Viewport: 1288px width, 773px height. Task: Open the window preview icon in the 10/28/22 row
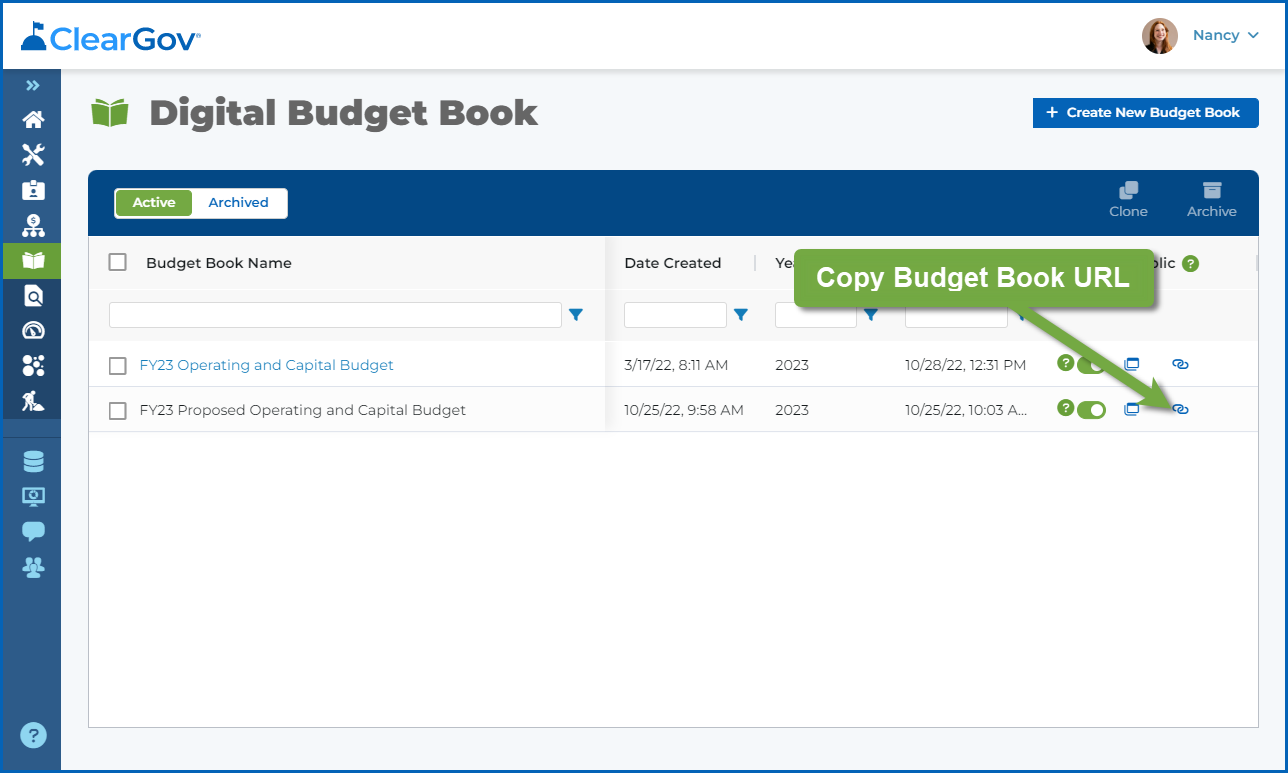click(1132, 364)
